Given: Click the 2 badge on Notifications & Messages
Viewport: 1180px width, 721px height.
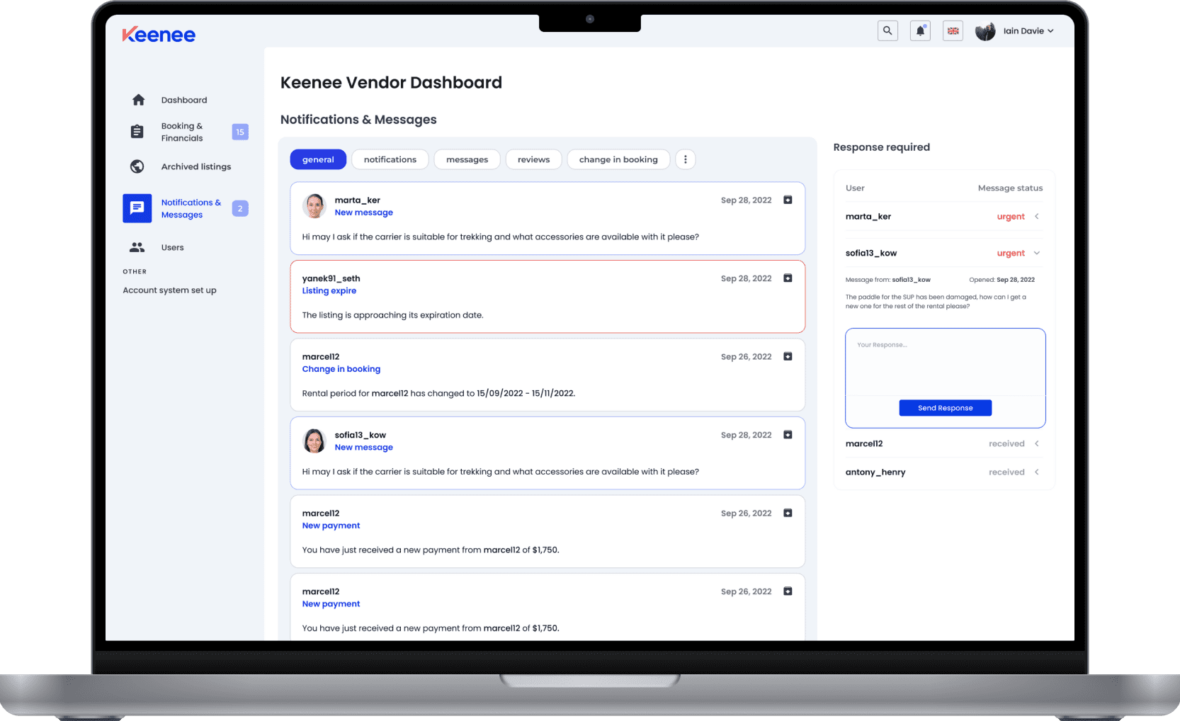Looking at the screenshot, I should click(x=240, y=208).
